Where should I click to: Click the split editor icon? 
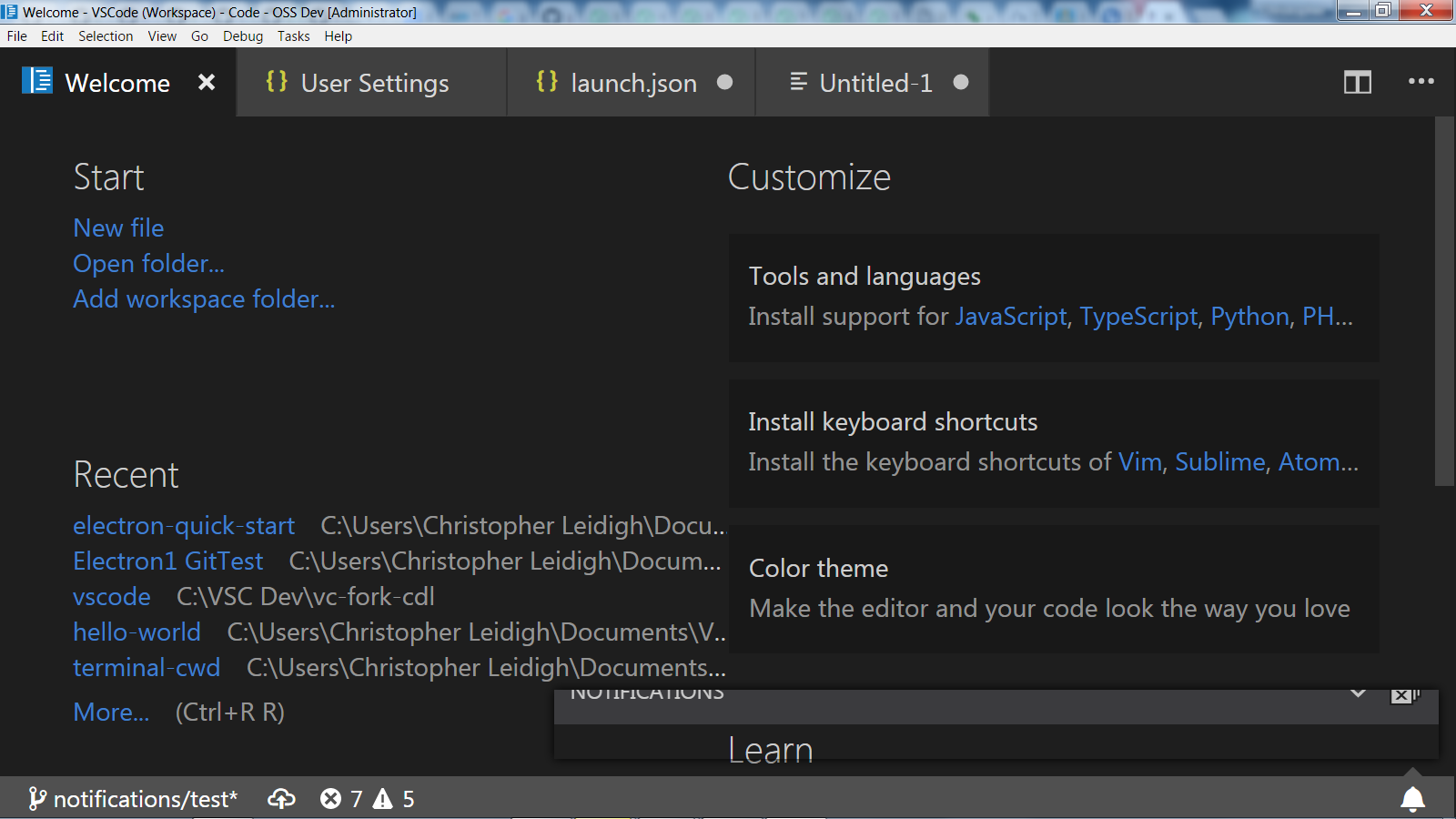(x=1358, y=83)
